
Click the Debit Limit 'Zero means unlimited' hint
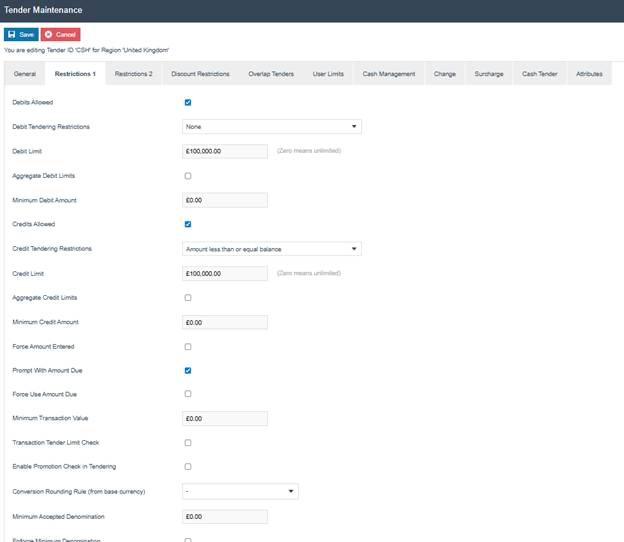click(x=309, y=151)
